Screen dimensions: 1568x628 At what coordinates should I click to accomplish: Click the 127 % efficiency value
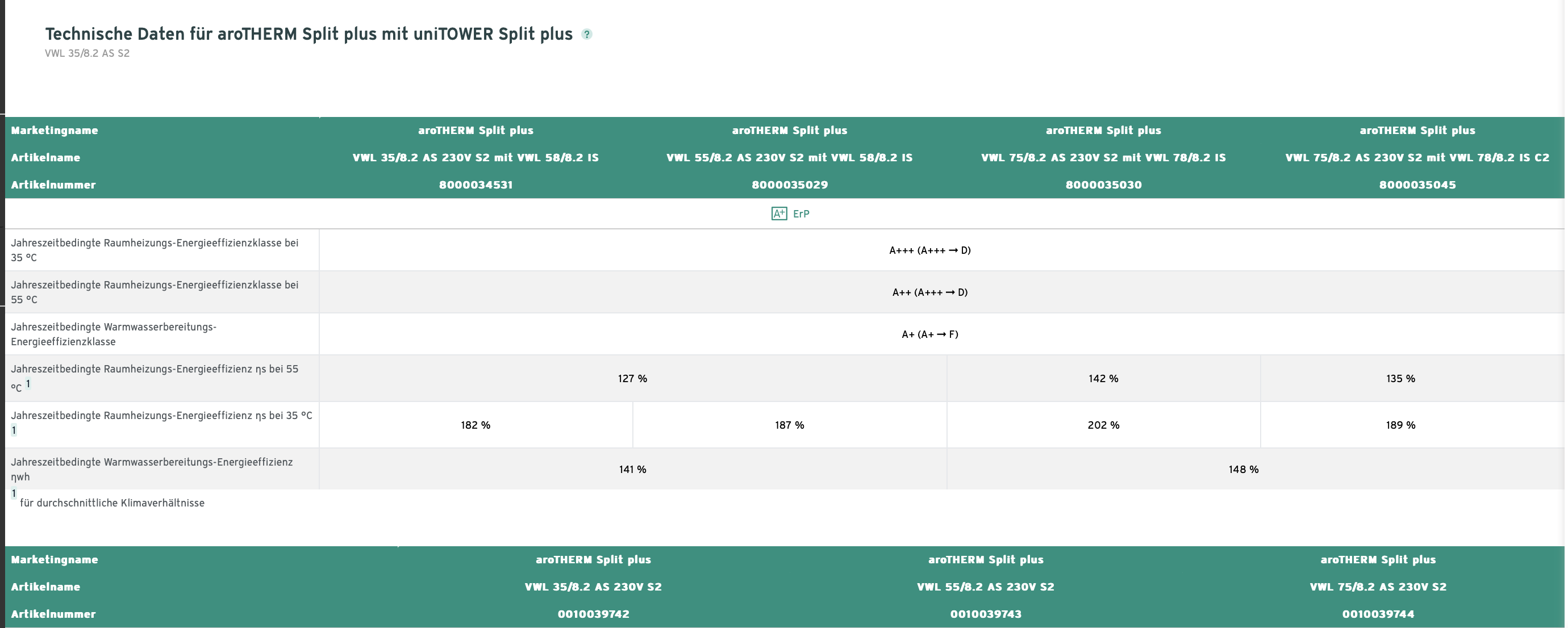(632, 379)
